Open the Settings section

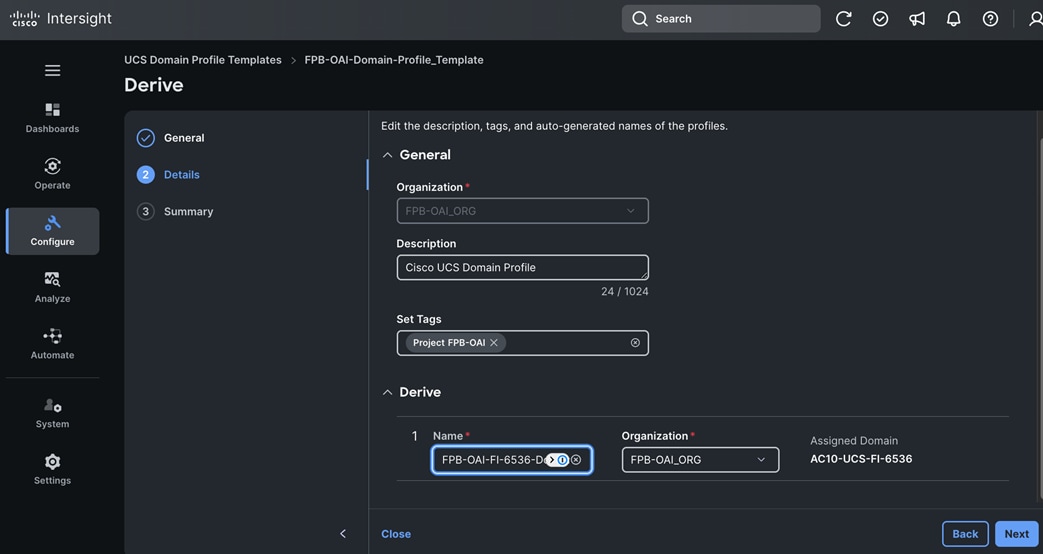click(x=53, y=470)
